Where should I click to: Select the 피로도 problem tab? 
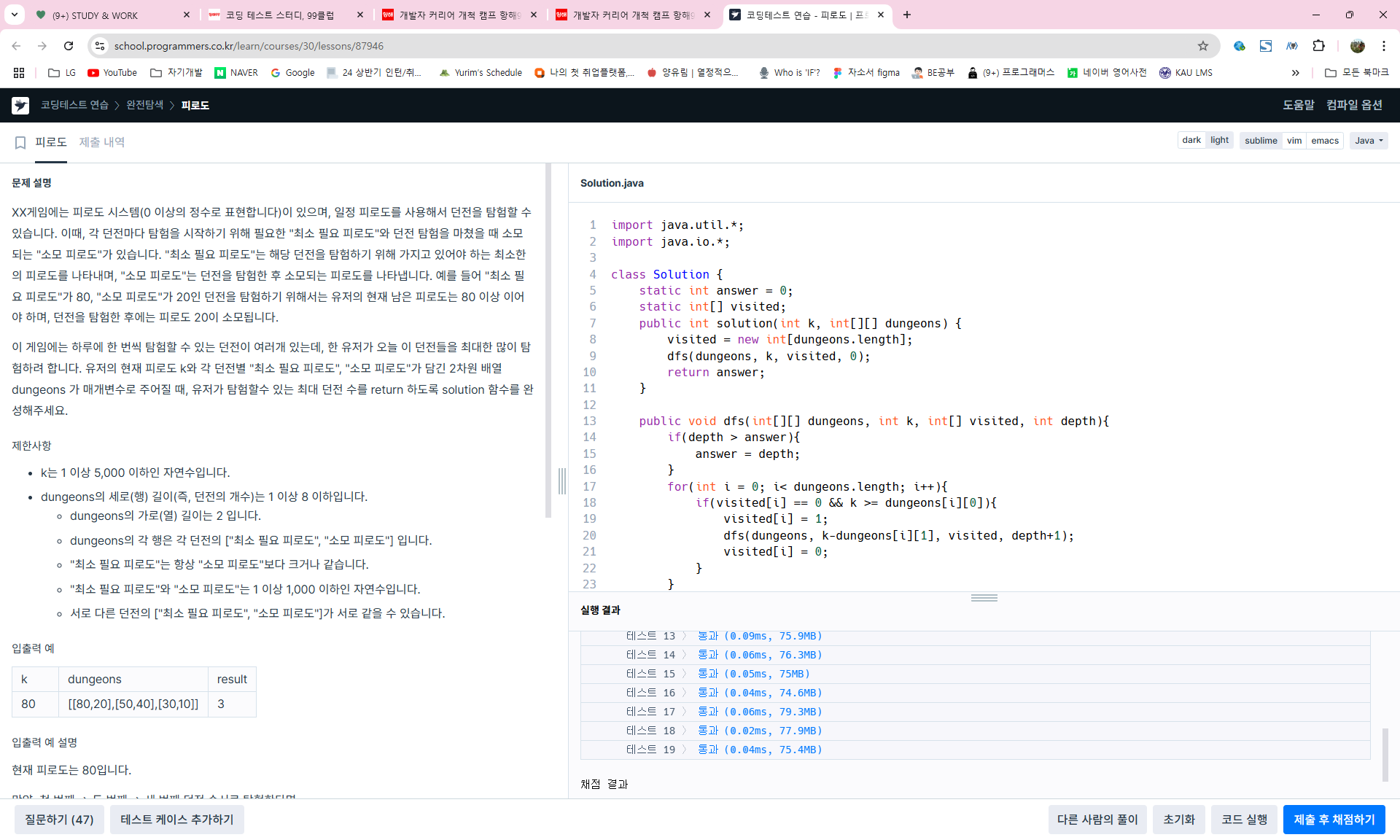(51, 142)
